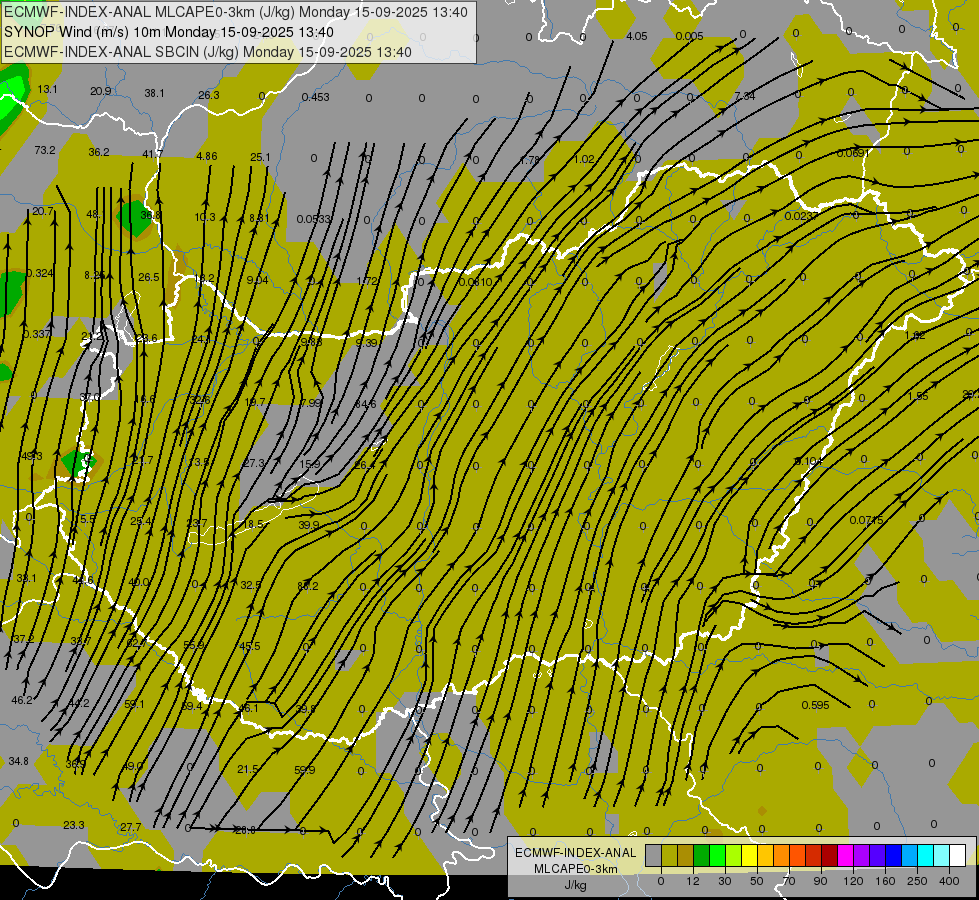
Task: Click the map value 4.05
Action: point(636,36)
